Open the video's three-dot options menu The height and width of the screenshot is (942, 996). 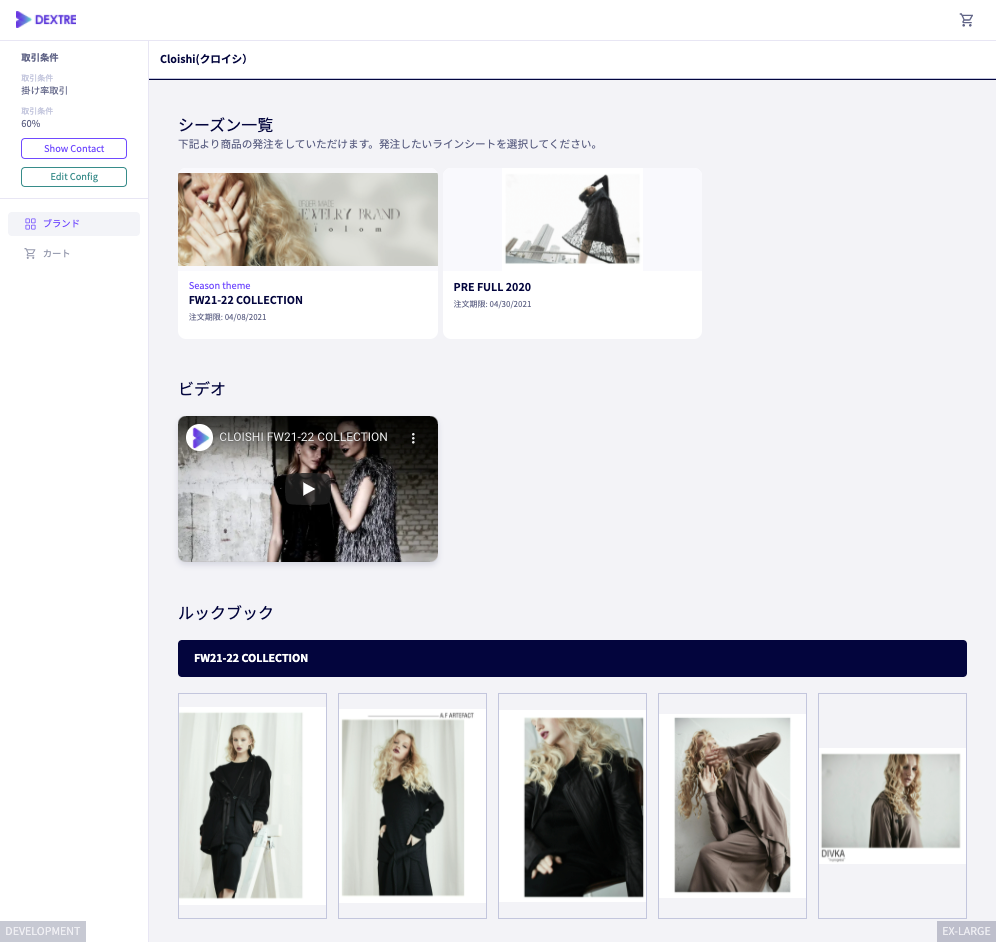point(413,438)
